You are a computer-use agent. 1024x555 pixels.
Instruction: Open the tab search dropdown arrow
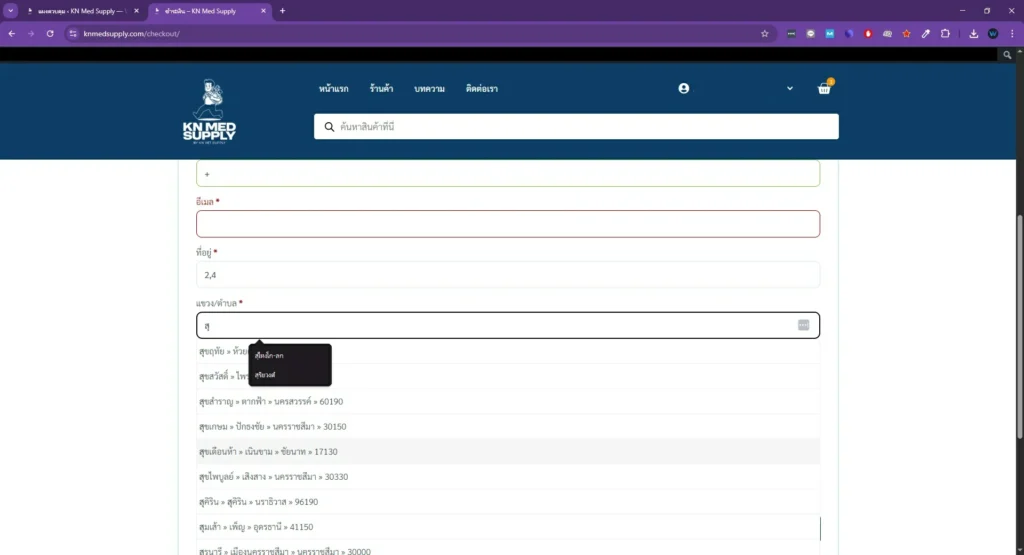pyautogui.click(x=10, y=10)
